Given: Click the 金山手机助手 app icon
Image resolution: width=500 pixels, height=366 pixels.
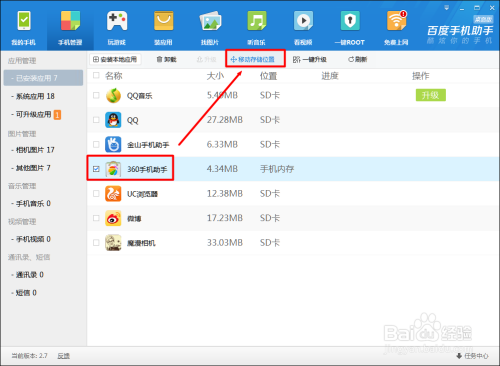Looking at the screenshot, I should coord(113,144).
